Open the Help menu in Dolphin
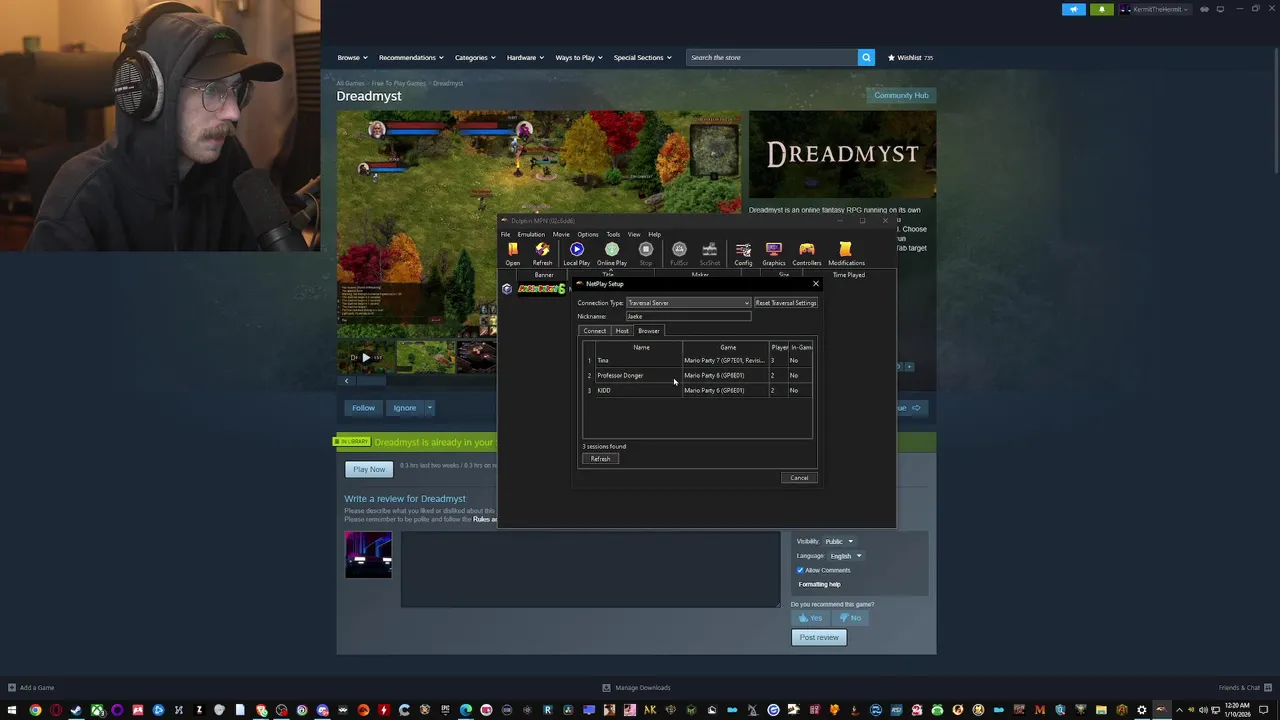The height and width of the screenshot is (720, 1280). tap(654, 234)
